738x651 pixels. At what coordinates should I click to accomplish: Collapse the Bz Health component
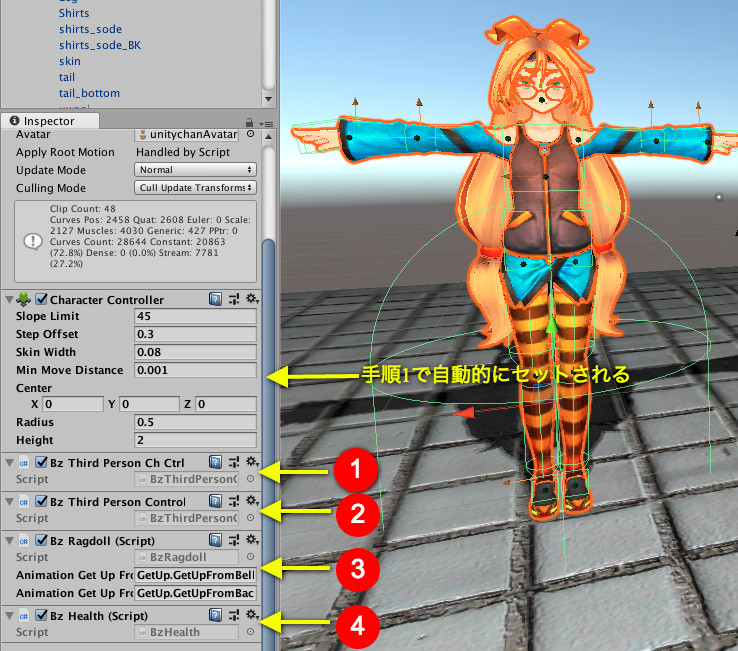point(9,616)
